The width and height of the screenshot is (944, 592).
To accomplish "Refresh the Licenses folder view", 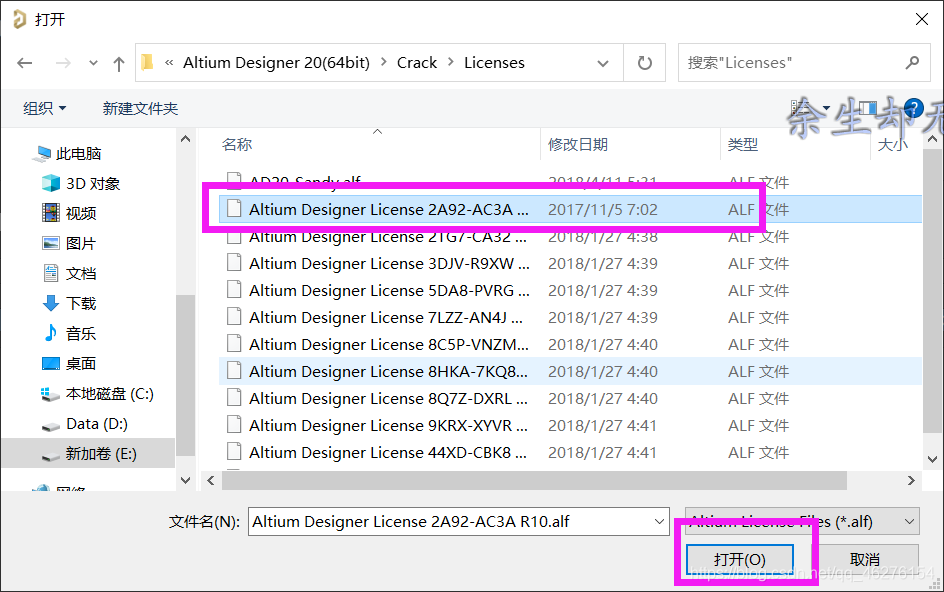I will [x=644, y=63].
